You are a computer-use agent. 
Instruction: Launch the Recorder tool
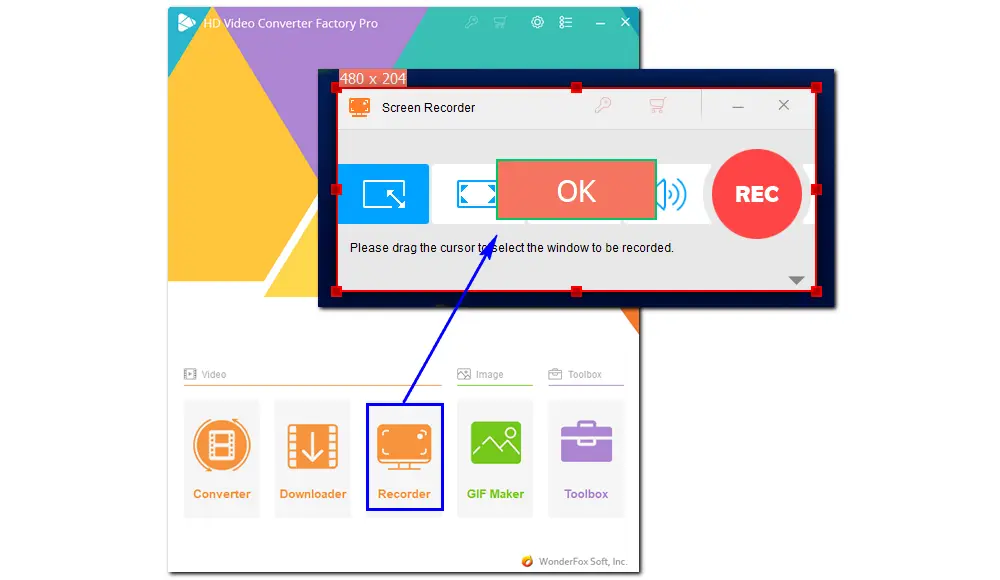click(404, 457)
